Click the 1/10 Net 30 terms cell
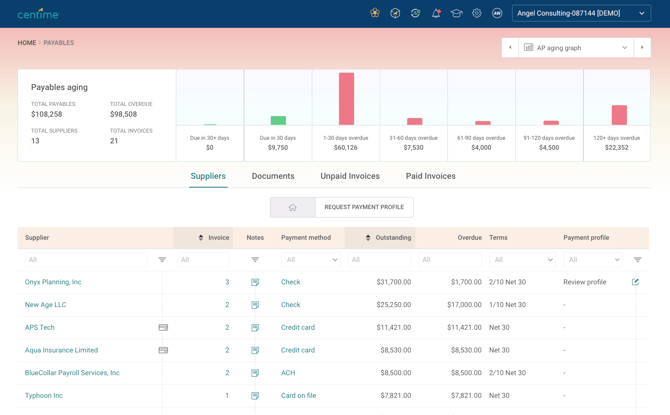 click(508, 305)
